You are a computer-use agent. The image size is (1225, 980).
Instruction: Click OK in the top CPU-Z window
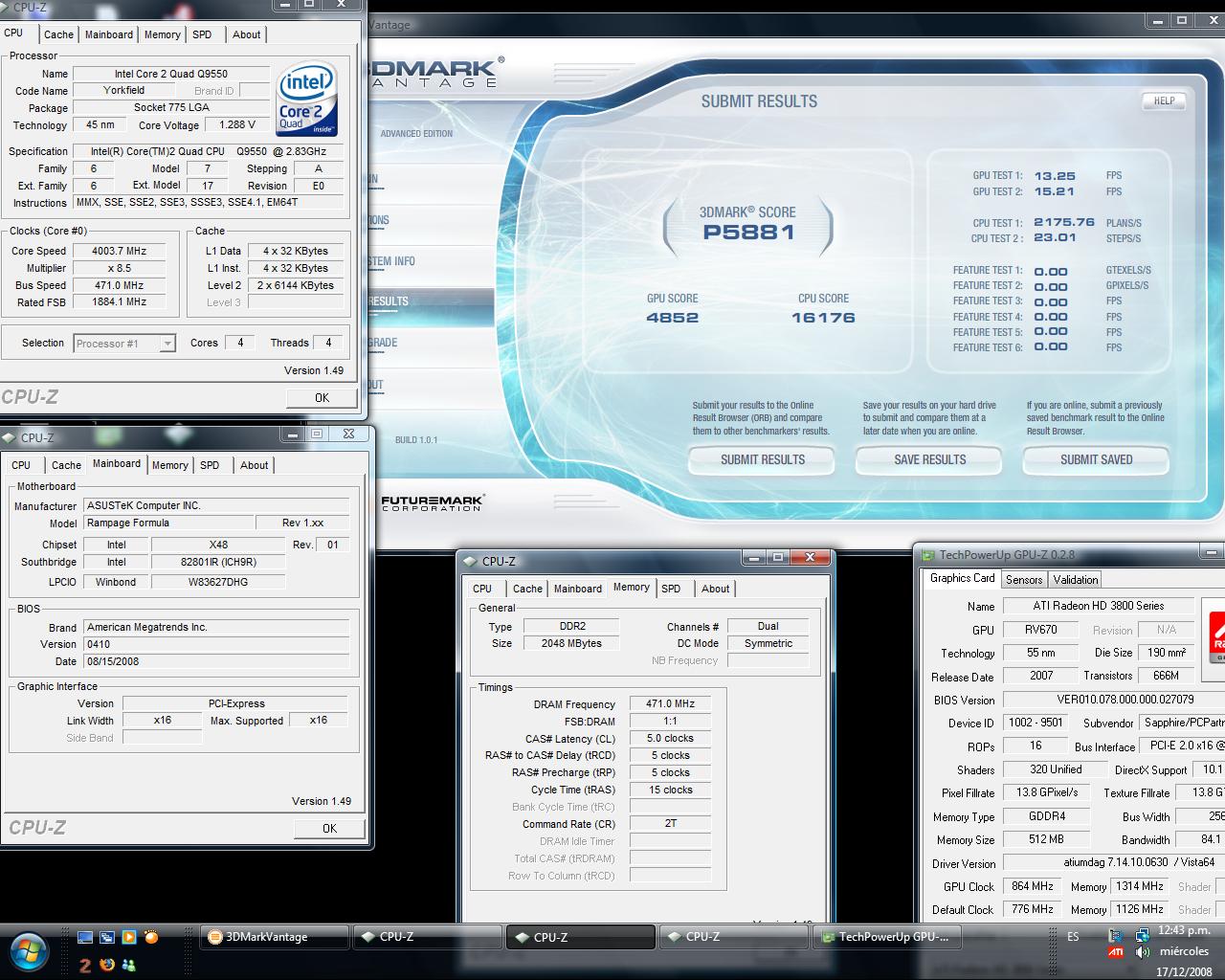pyautogui.click(x=322, y=398)
